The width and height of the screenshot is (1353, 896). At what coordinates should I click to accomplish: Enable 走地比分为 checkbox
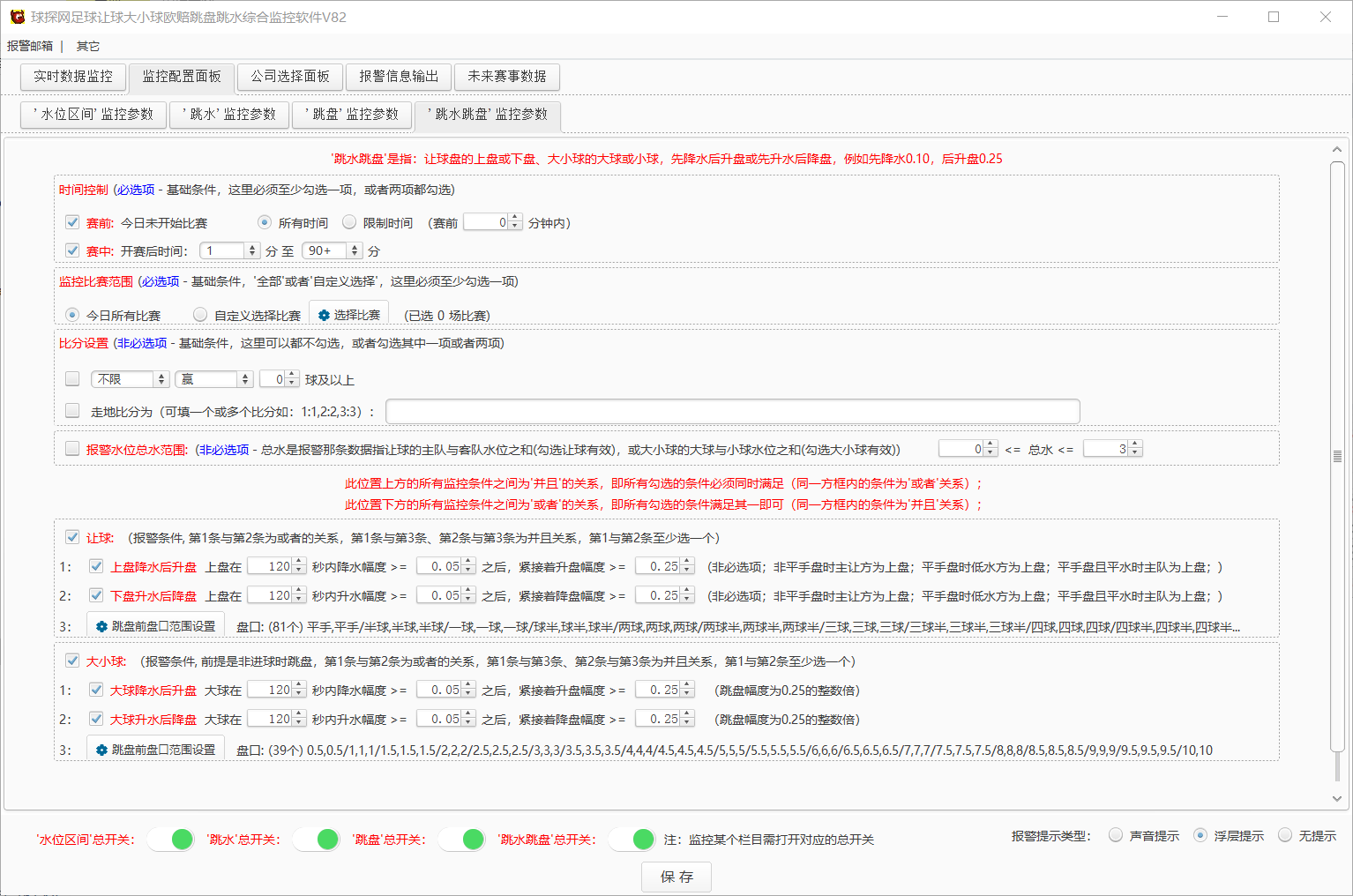pos(72,410)
